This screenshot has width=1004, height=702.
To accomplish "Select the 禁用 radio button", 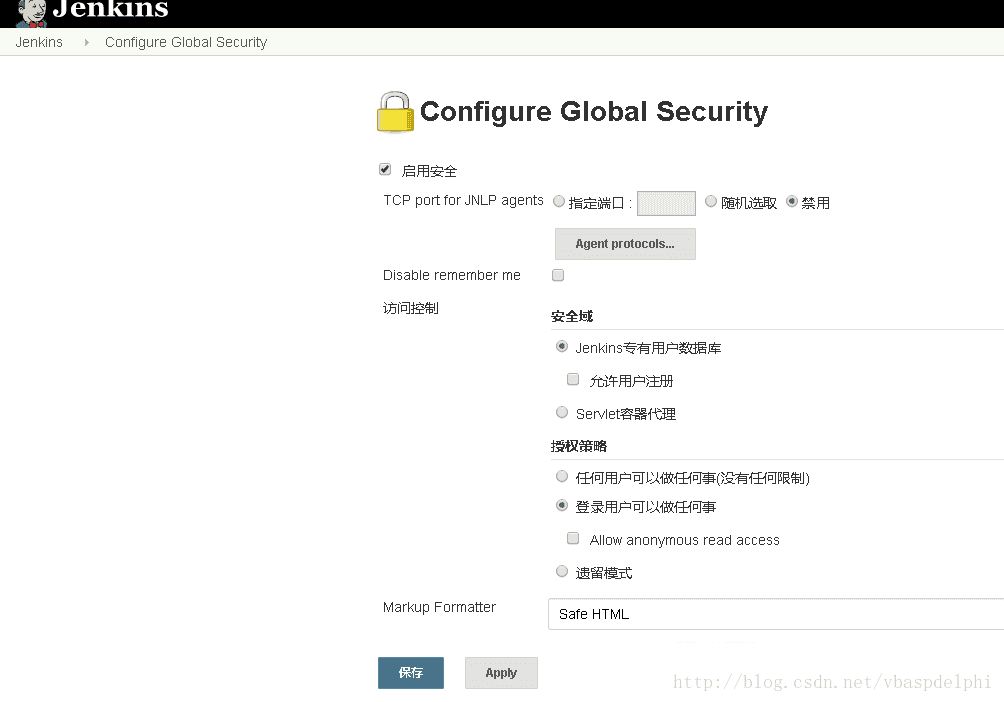I will point(792,202).
